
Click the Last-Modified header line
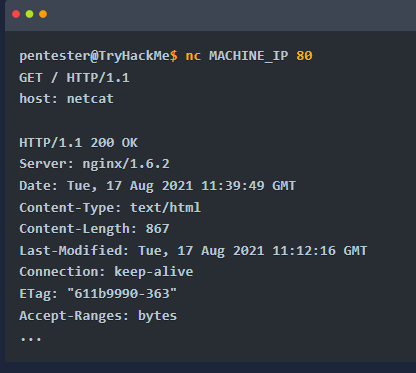[193, 251]
